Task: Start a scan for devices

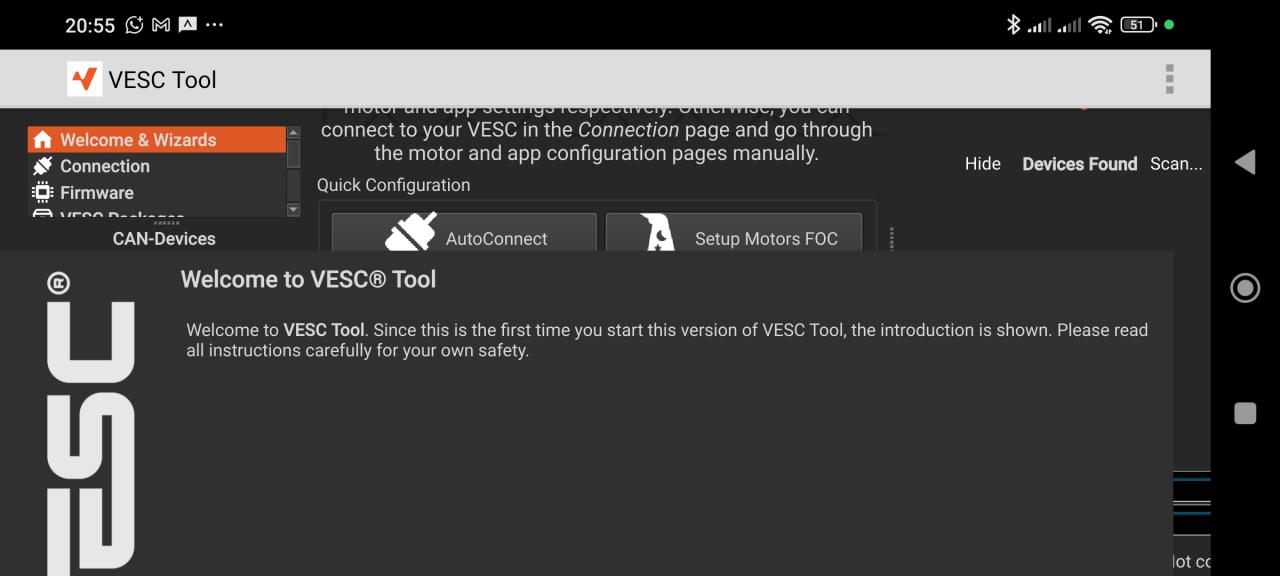Action: (x=1176, y=164)
